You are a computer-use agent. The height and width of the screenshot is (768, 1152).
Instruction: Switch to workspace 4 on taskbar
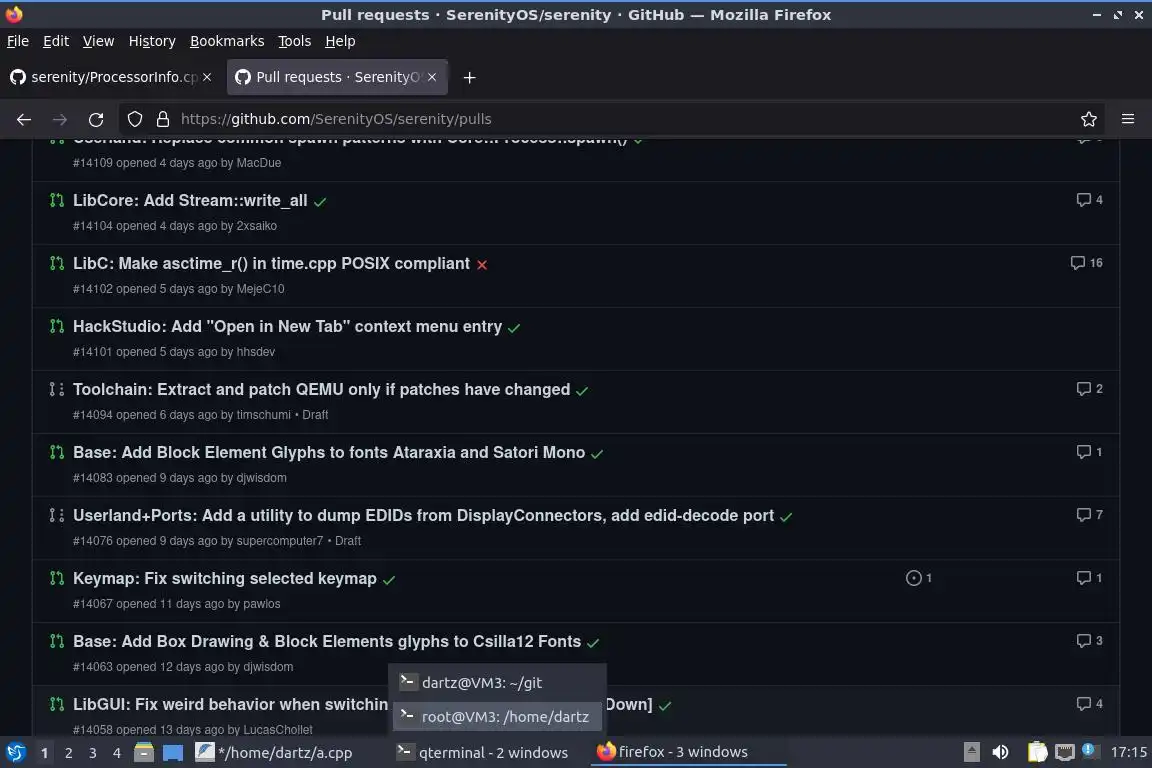(117, 753)
